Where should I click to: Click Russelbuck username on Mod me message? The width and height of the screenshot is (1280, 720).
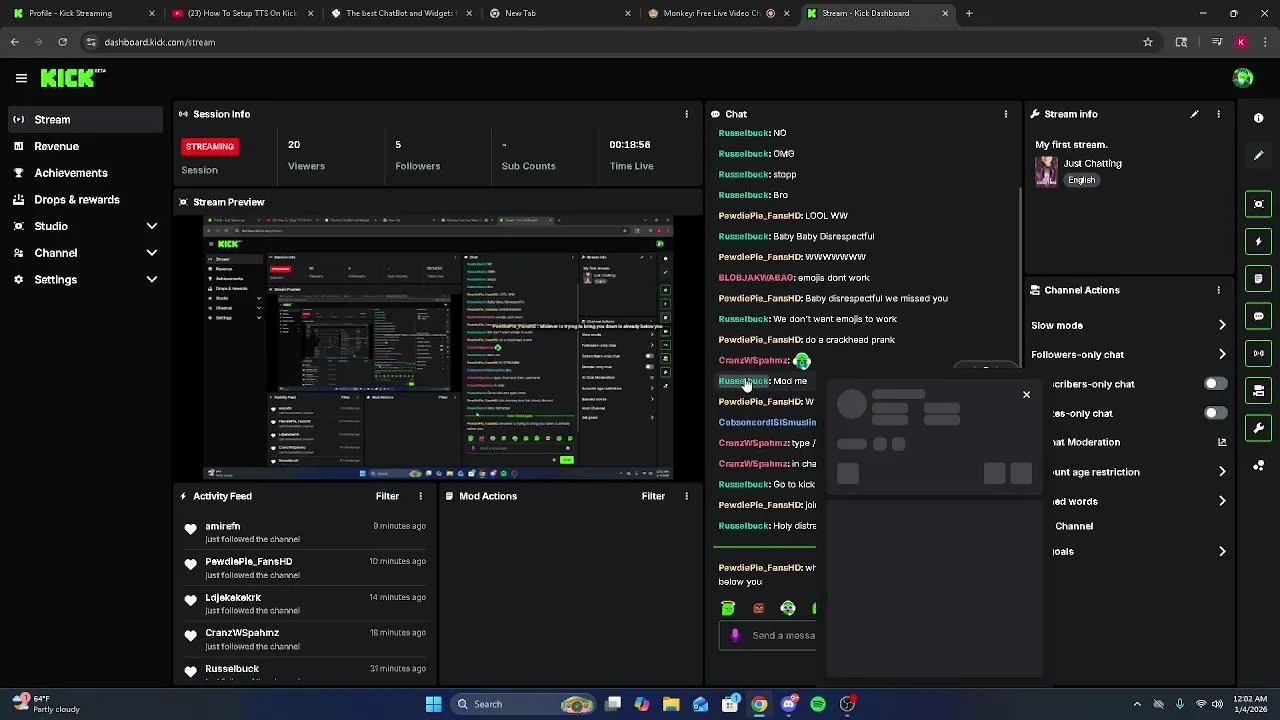pos(743,381)
